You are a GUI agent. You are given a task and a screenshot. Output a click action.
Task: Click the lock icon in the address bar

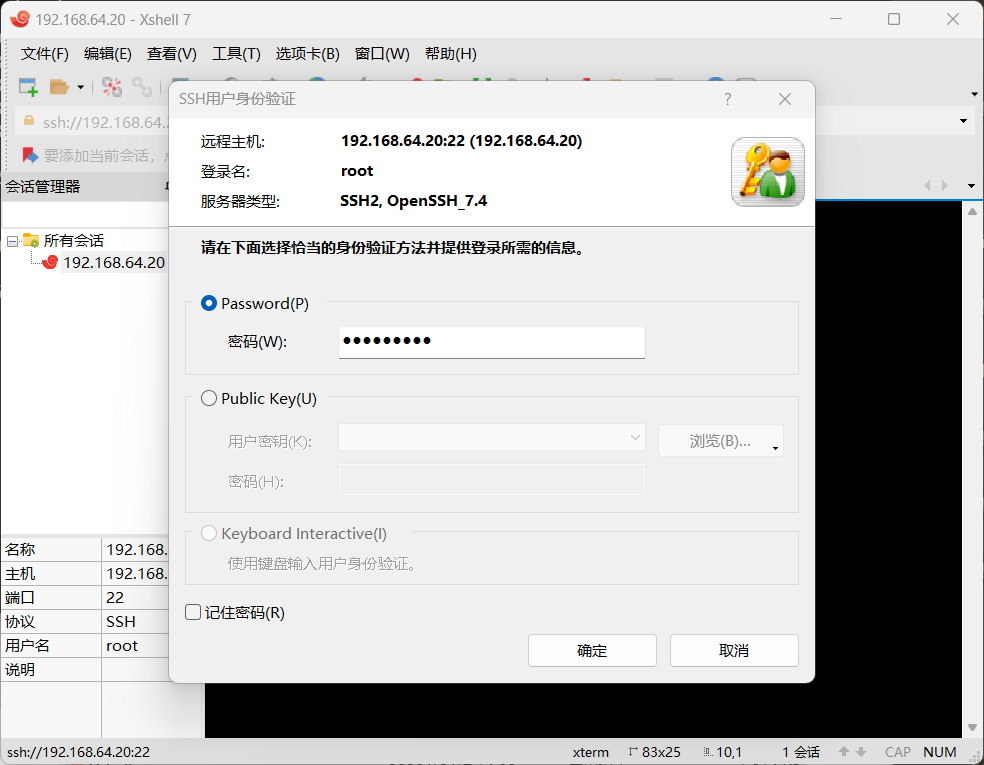point(28,120)
